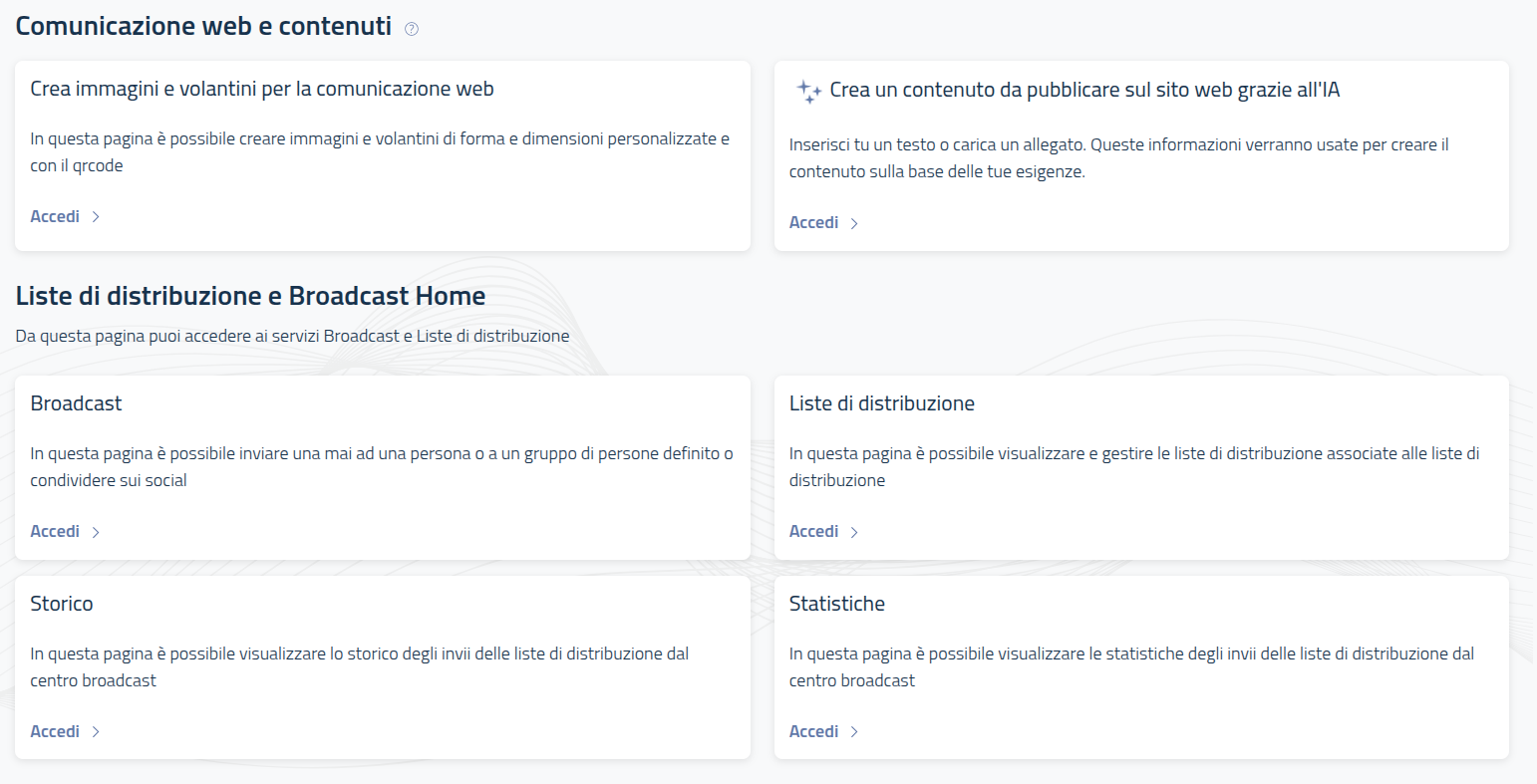Select the Liste di distribuzione card title

pos(881,403)
